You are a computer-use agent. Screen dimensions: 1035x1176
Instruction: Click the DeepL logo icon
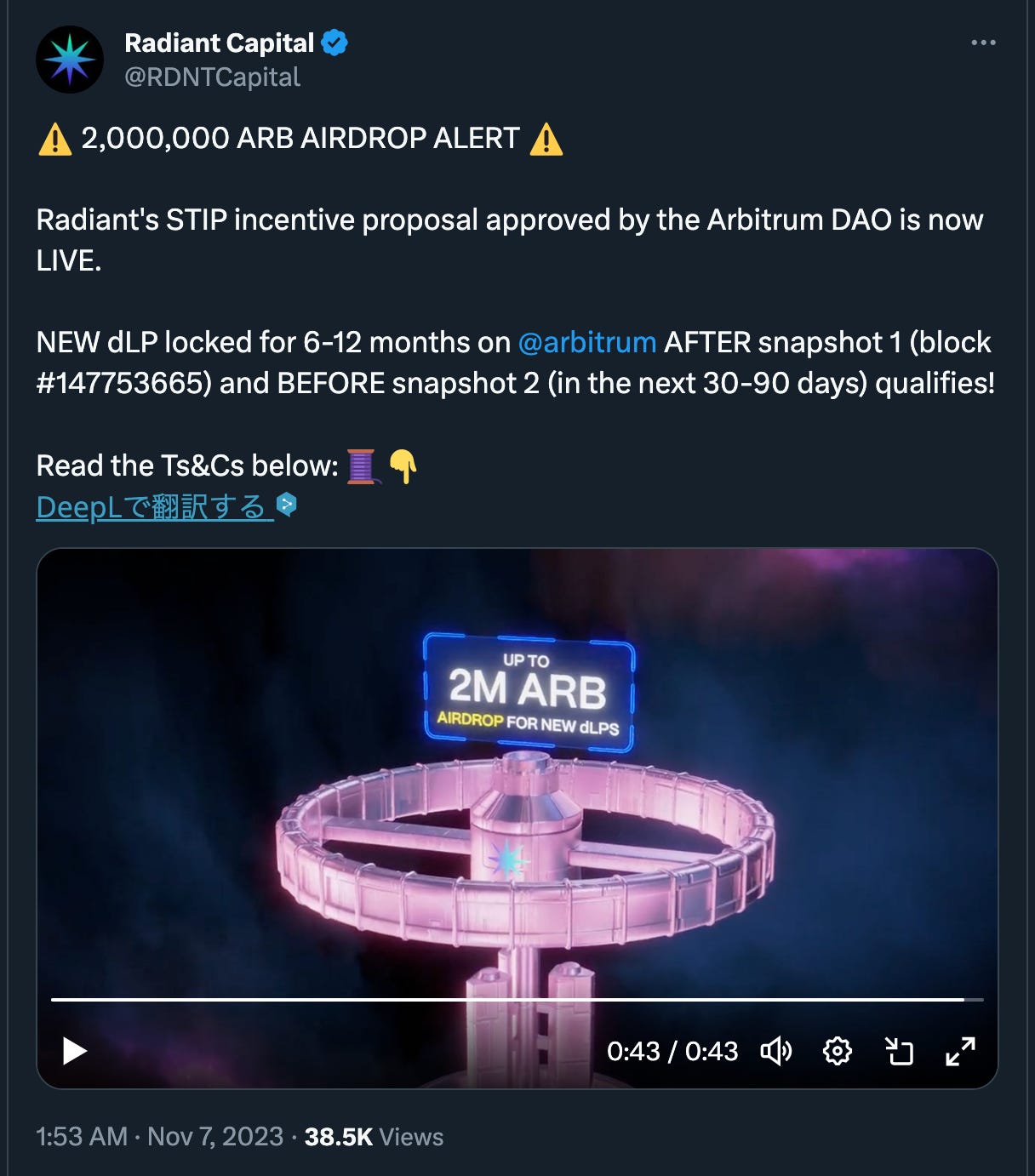click(288, 505)
